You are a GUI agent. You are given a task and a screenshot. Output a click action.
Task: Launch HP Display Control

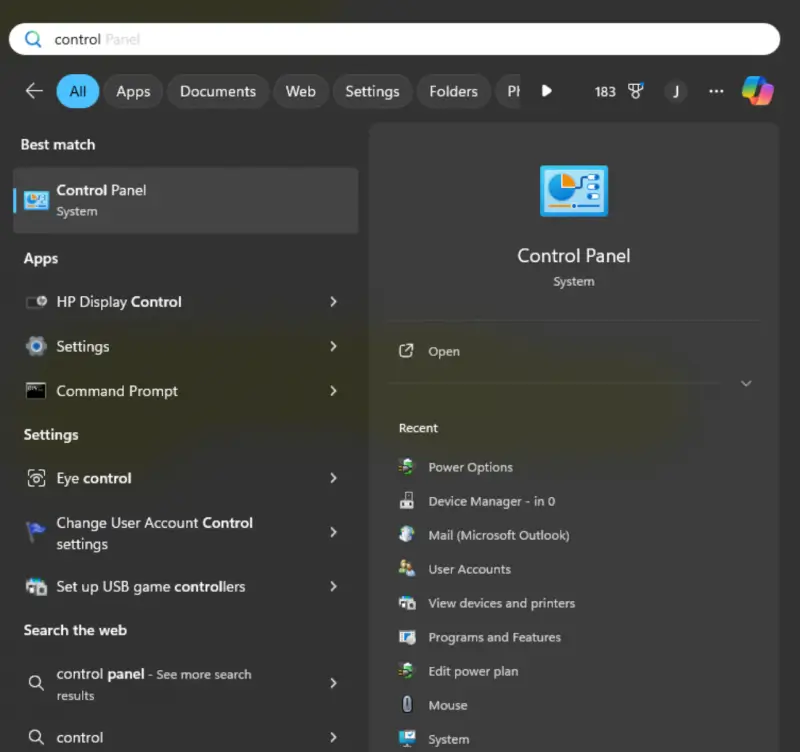120,301
